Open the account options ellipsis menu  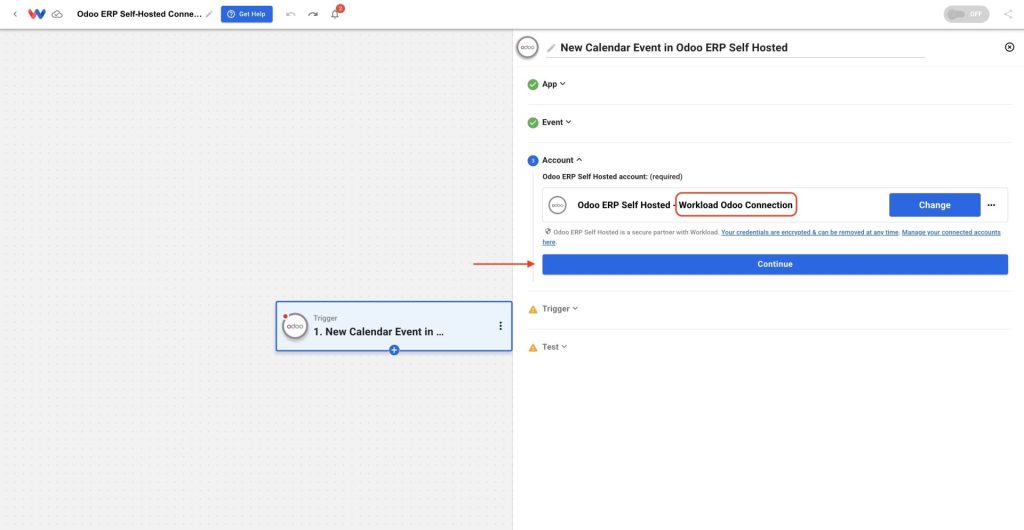[x=991, y=205]
